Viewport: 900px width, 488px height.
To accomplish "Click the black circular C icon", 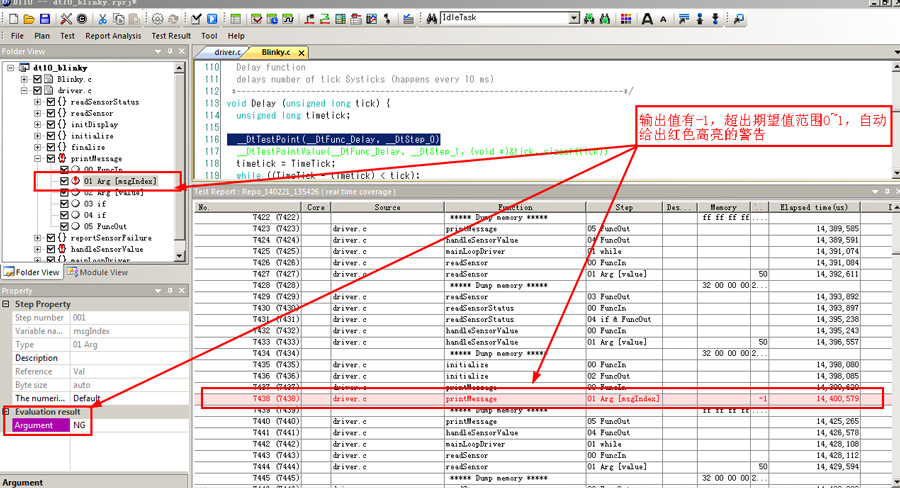I will tap(82, 19).
